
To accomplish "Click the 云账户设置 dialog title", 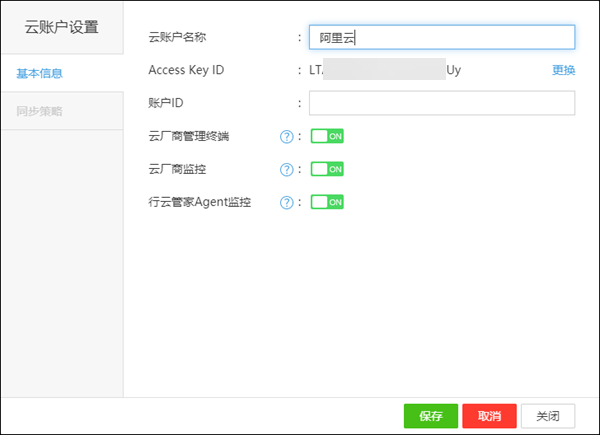I will (62, 27).
